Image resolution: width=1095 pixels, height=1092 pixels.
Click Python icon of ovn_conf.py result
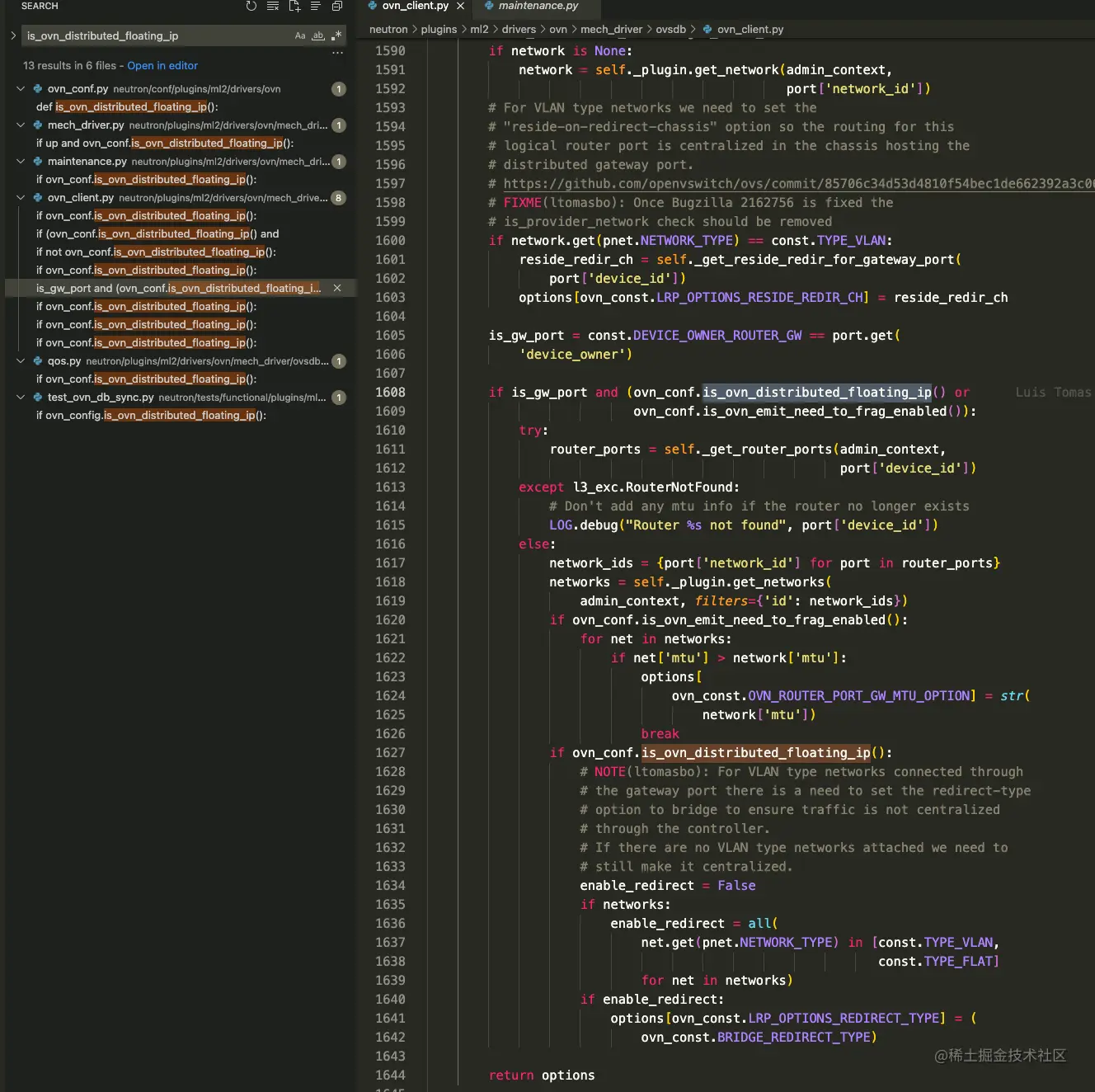38,88
